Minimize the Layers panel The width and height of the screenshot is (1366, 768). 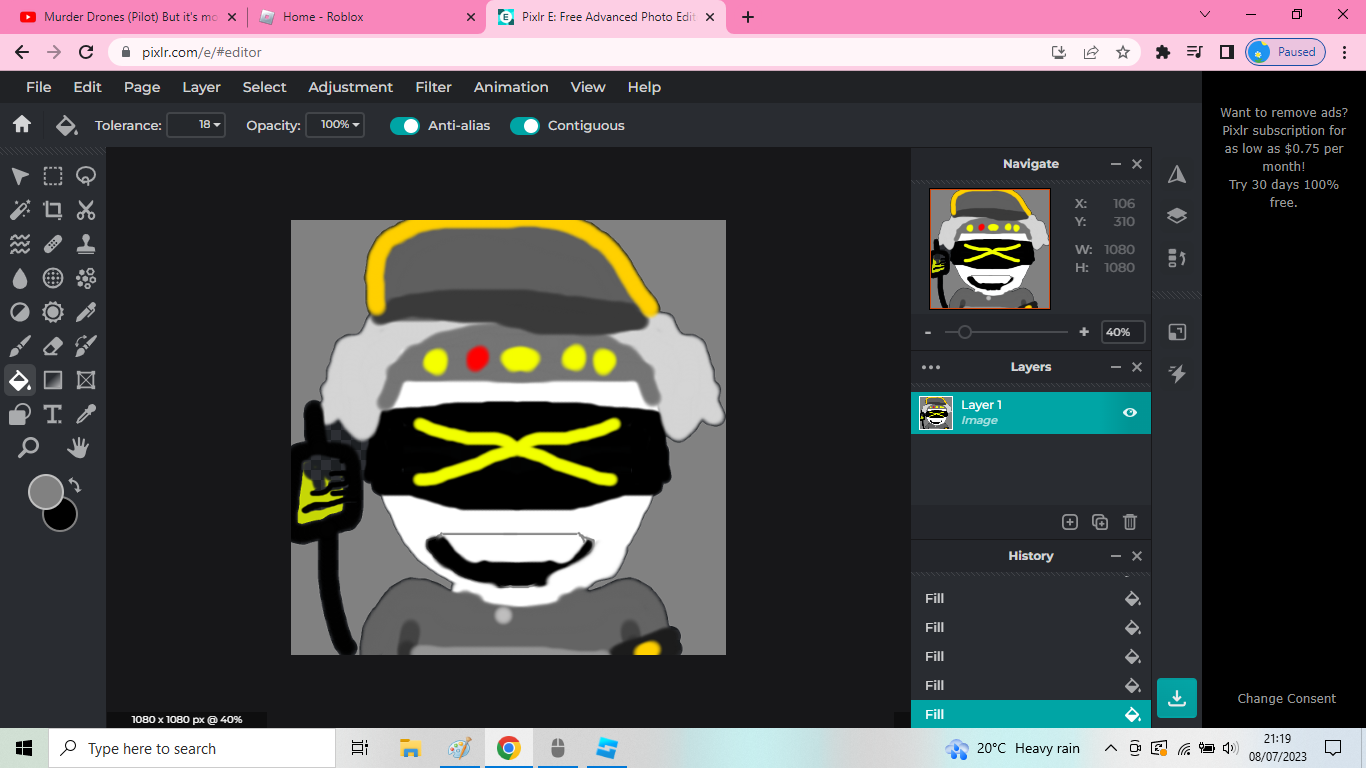(x=1116, y=367)
